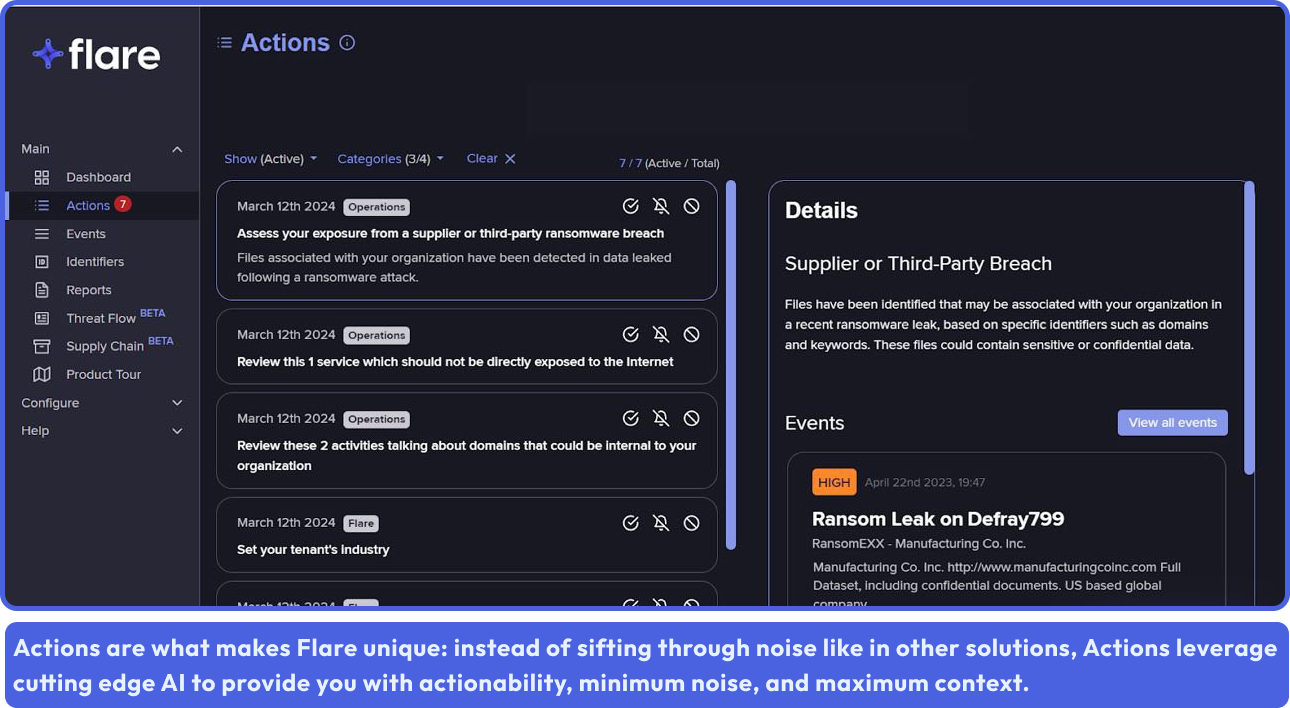Select the supplier ransomware breach action title

pos(450,233)
